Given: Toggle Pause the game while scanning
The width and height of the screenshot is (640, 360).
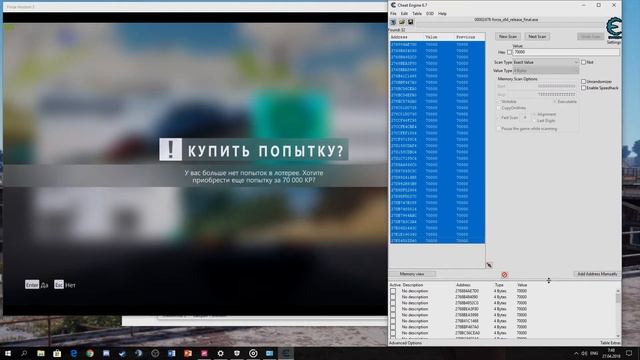Looking at the screenshot, I should (499, 129).
